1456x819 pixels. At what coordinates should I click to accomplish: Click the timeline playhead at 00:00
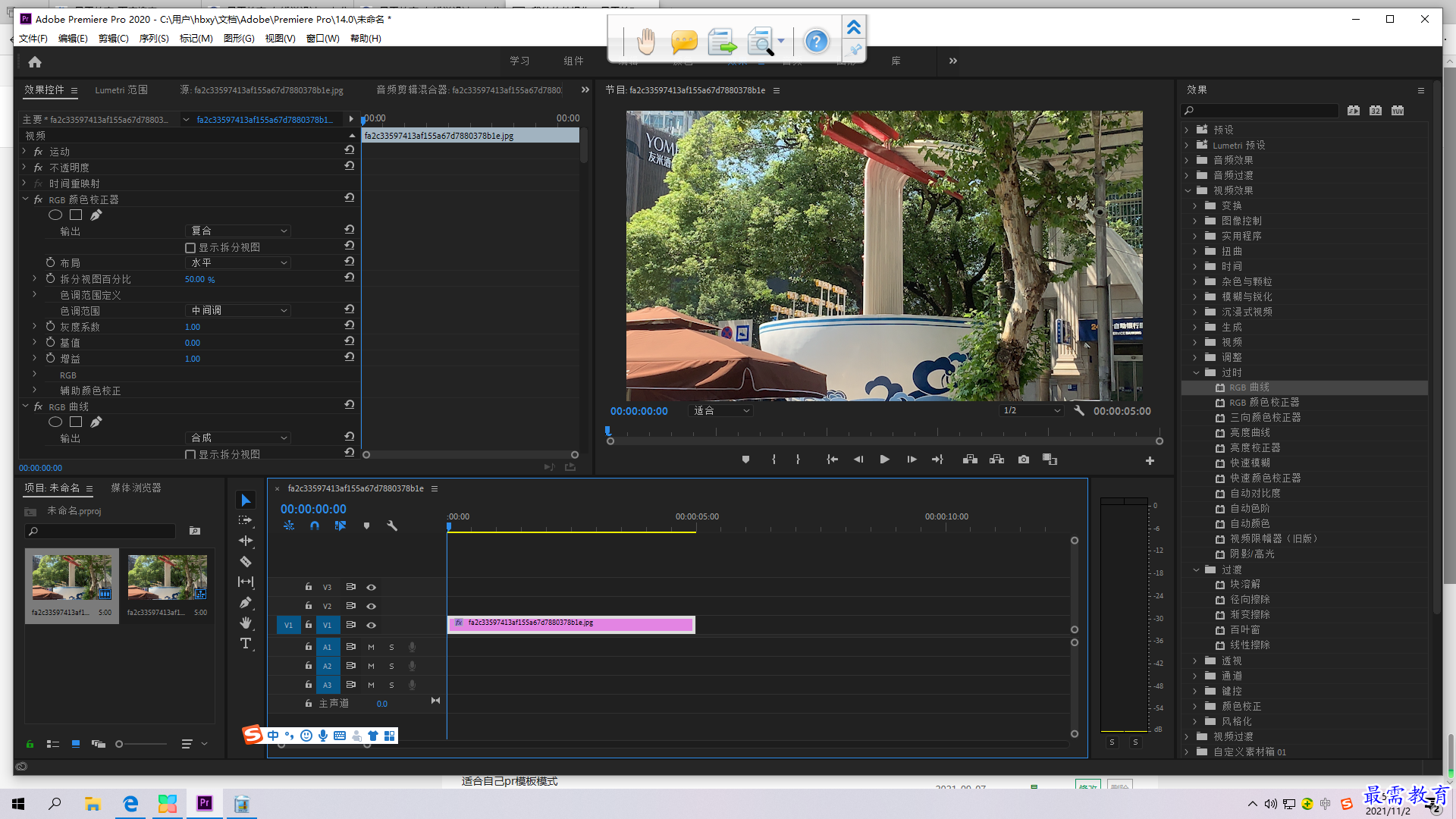pos(449,526)
